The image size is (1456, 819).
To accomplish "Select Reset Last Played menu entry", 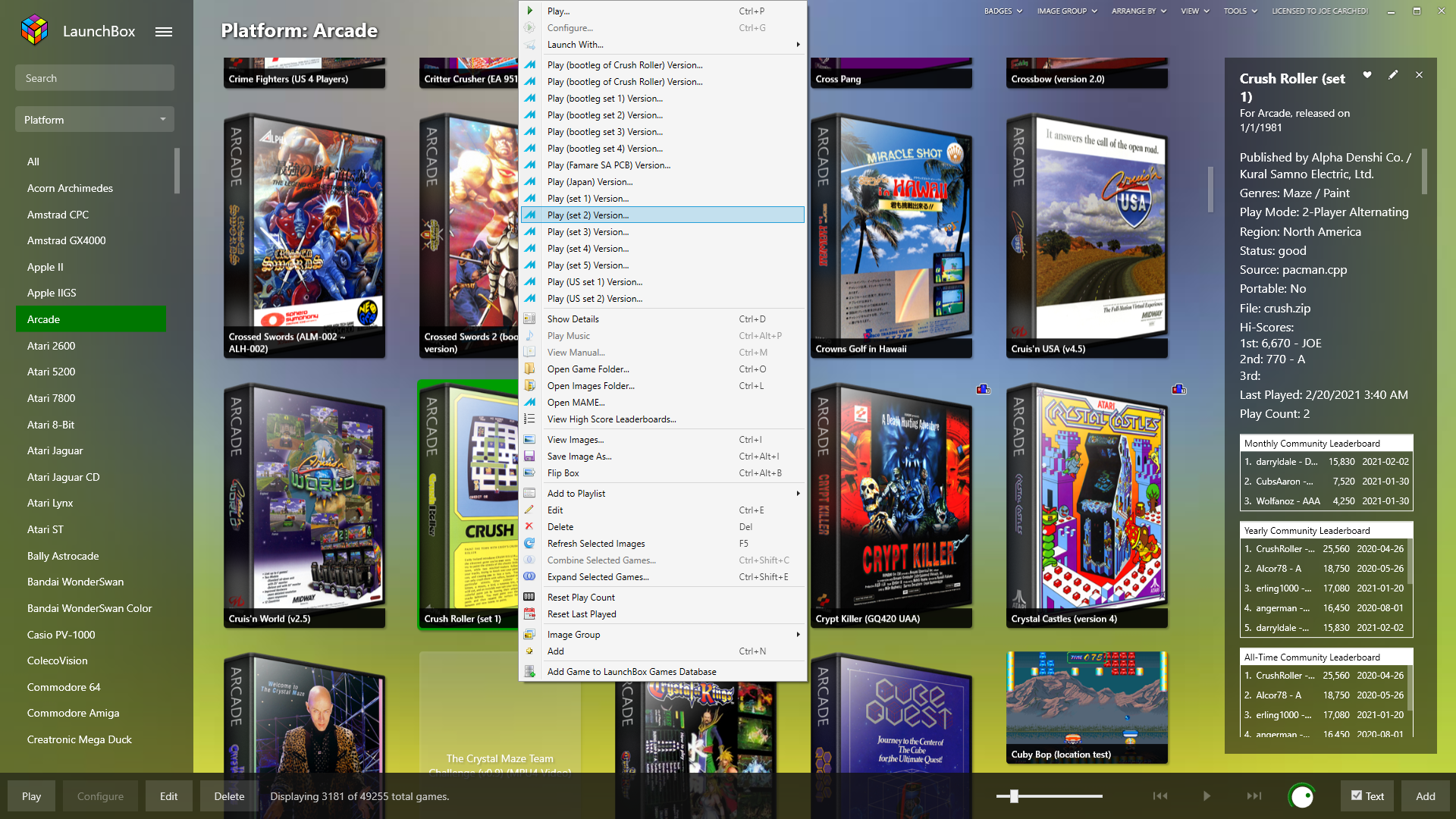I will coord(663,614).
